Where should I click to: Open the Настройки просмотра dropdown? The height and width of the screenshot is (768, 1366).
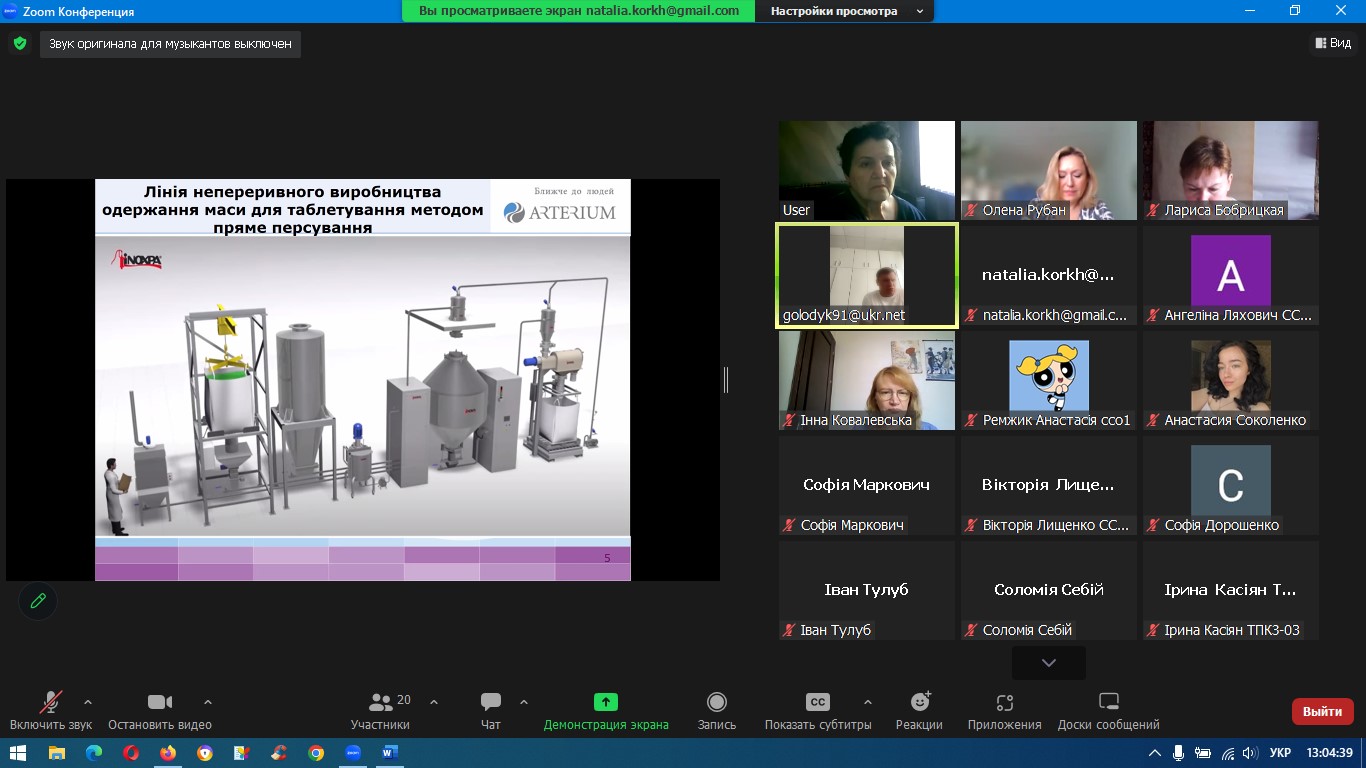coord(844,11)
